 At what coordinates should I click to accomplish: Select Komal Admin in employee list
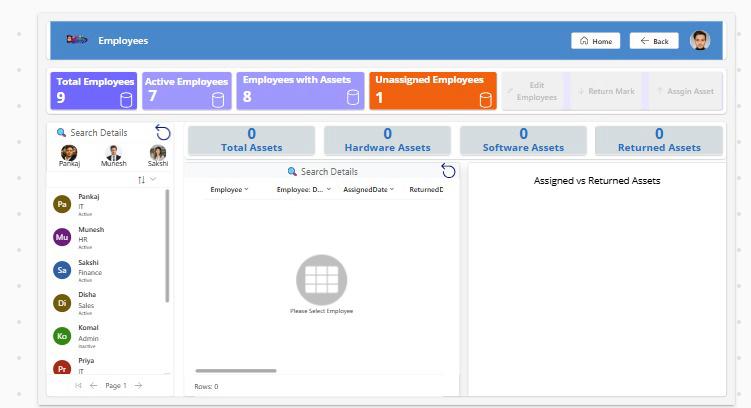[108, 336]
